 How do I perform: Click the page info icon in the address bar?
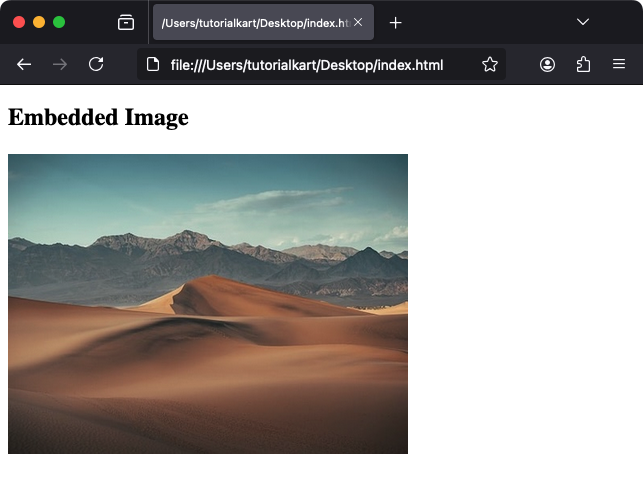153,64
